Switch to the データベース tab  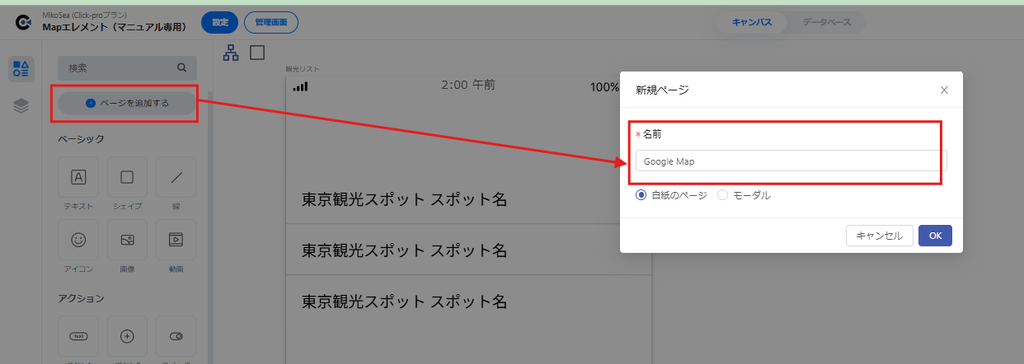(x=827, y=22)
